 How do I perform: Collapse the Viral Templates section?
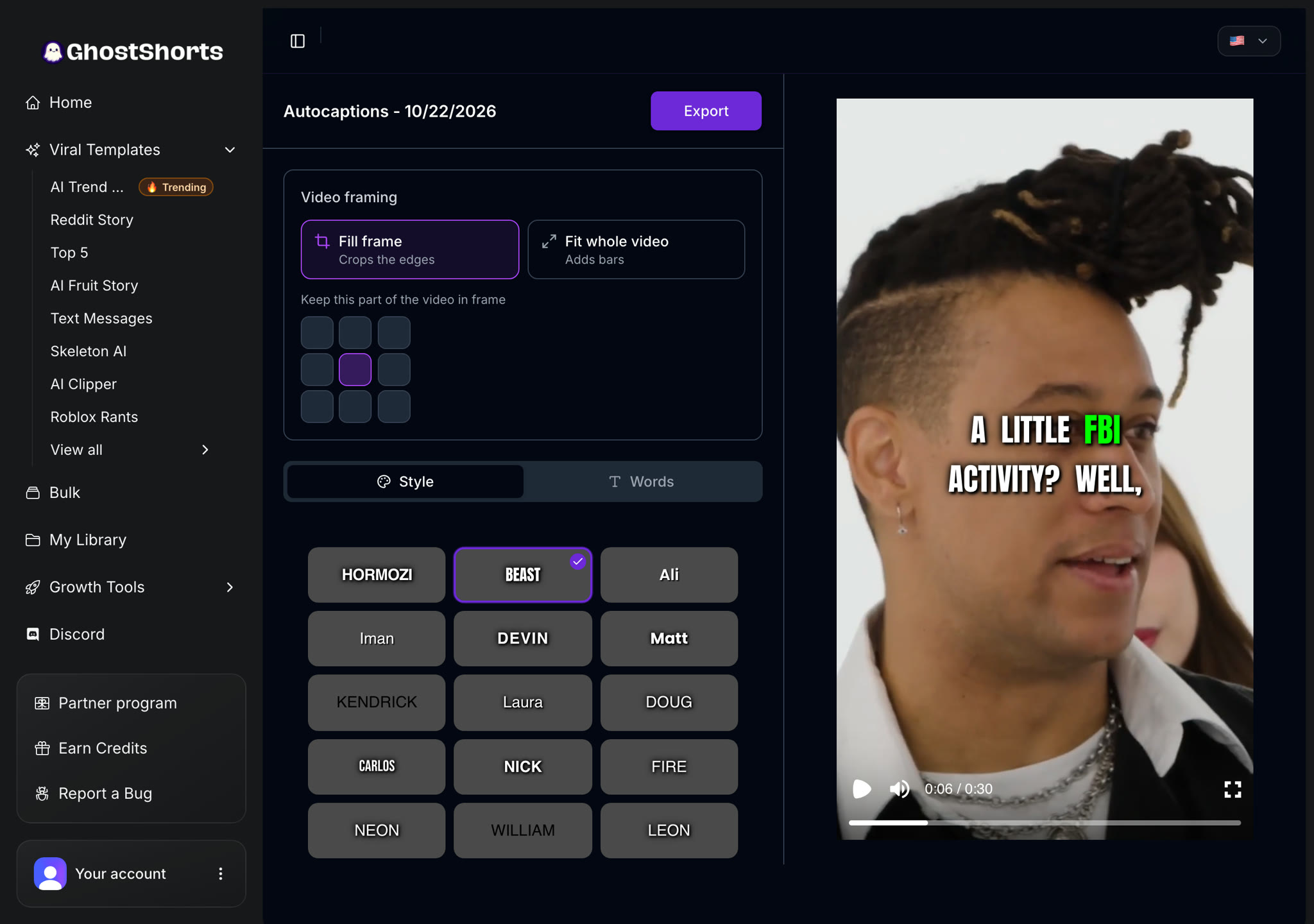(230, 150)
